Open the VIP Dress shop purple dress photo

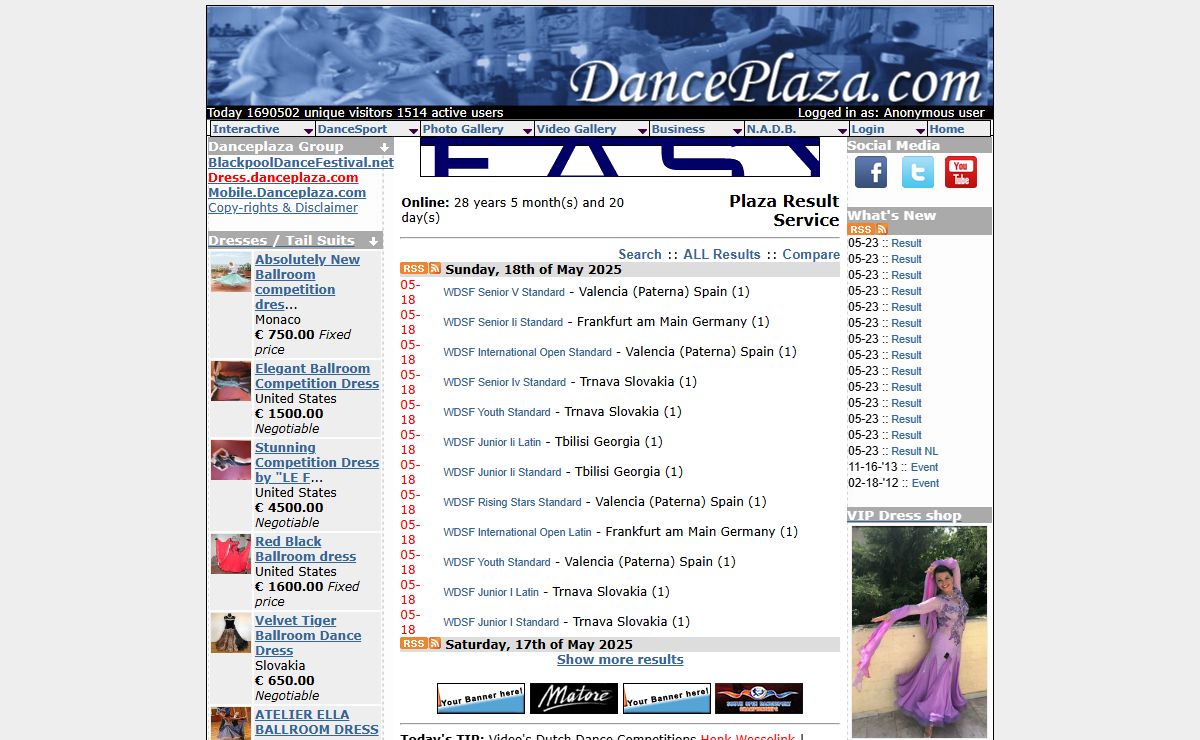pos(919,632)
